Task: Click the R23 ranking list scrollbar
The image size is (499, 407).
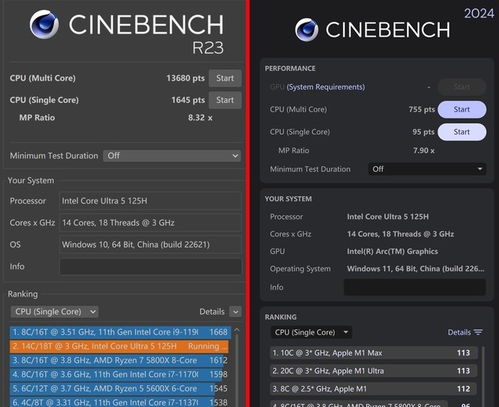Action: [x=237, y=367]
